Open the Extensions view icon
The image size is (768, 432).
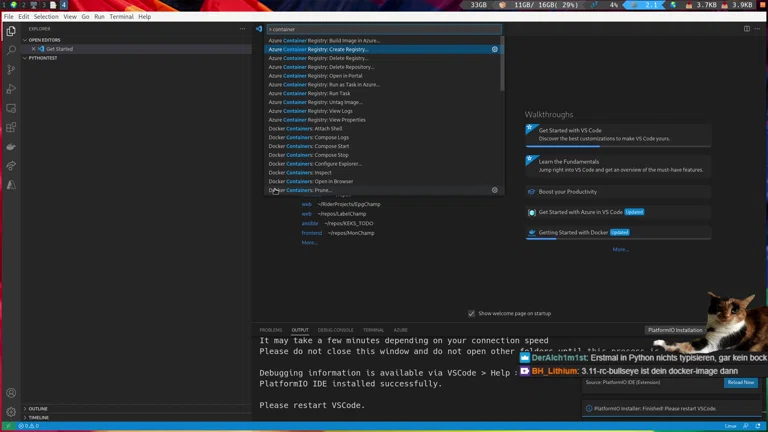[x=11, y=127]
